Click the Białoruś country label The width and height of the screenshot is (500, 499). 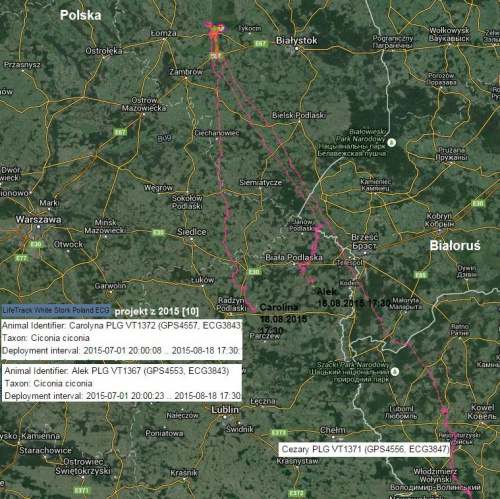455,246
